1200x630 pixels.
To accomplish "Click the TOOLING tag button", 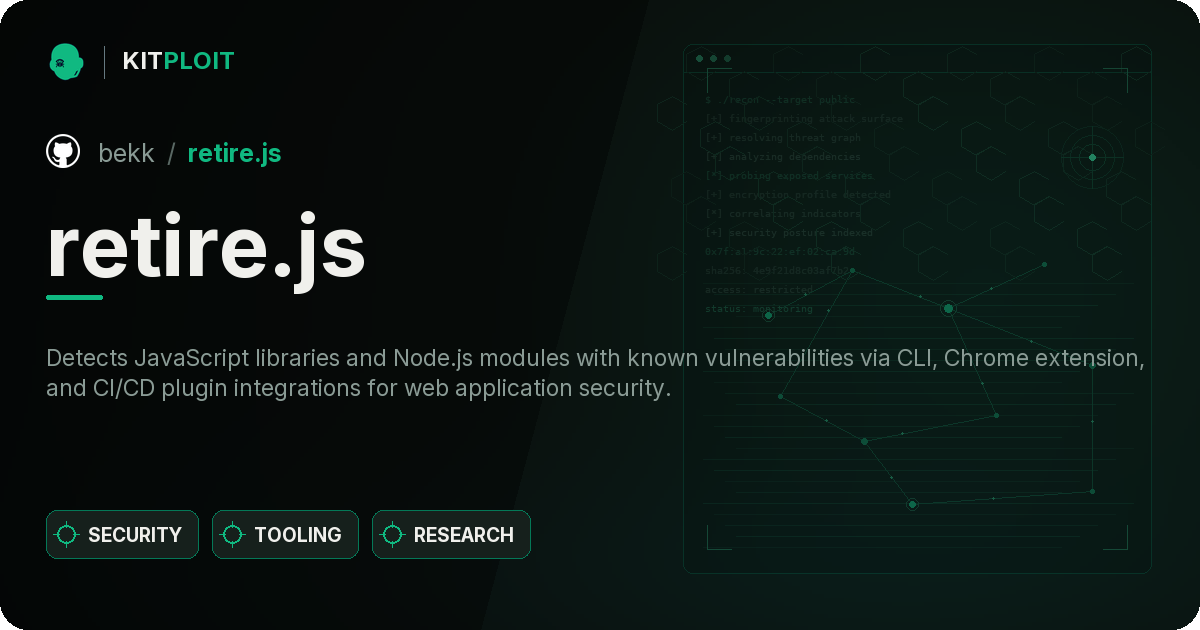I will [x=285, y=535].
